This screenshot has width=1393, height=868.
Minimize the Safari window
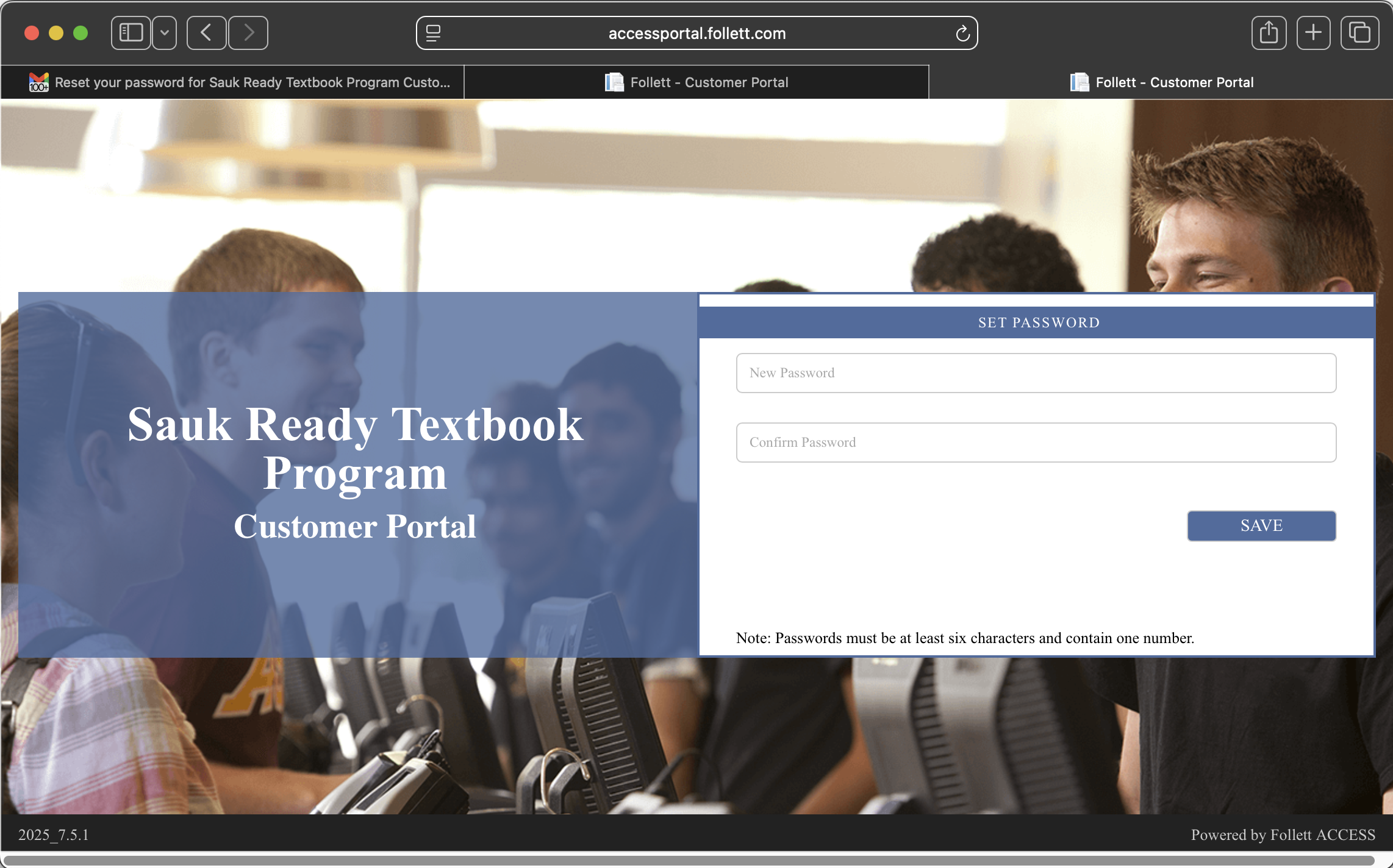pyautogui.click(x=56, y=33)
